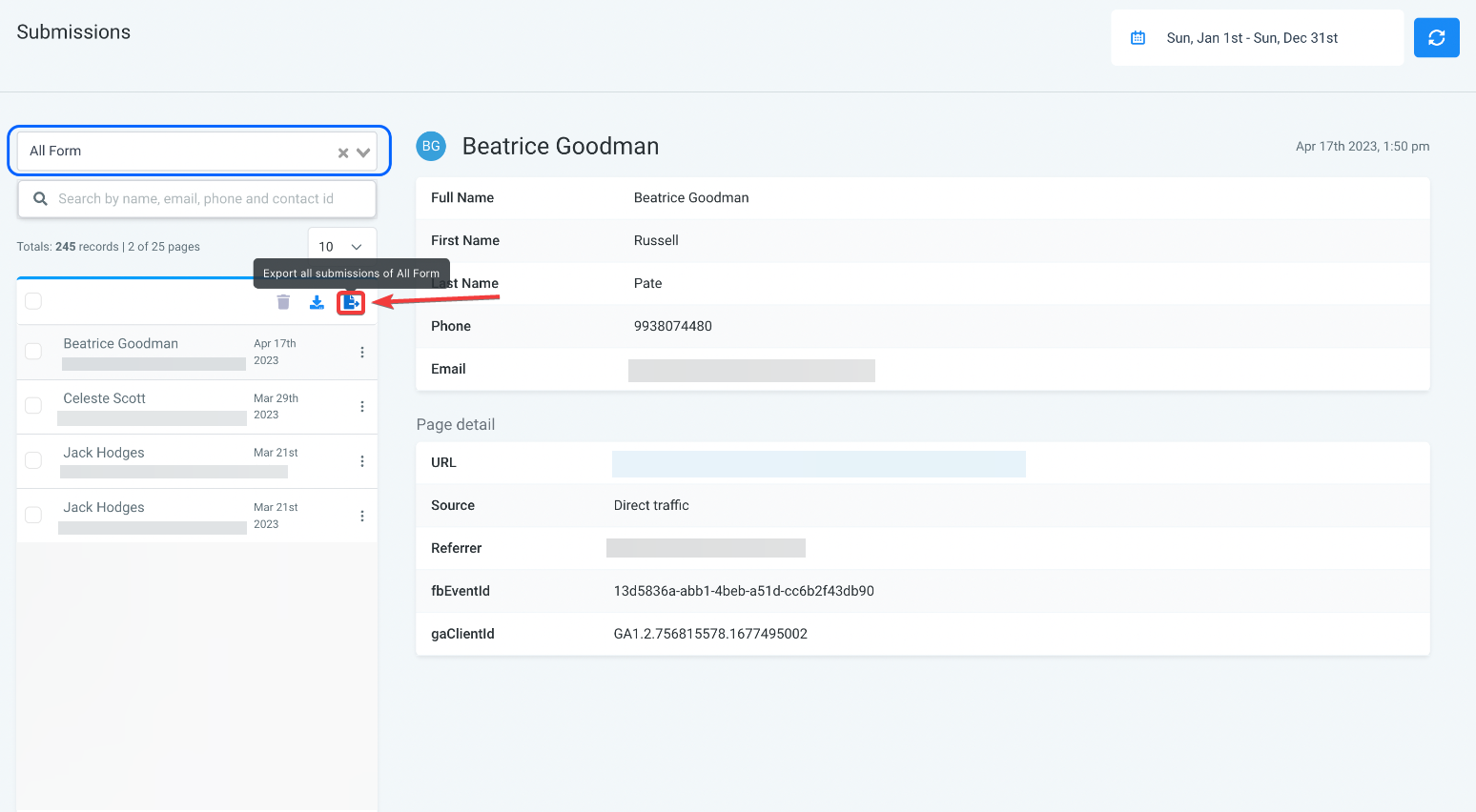Check the Beatrice Goodman row checkbox
This screenshot has width=1476, height=812.
tap(33, 352)
